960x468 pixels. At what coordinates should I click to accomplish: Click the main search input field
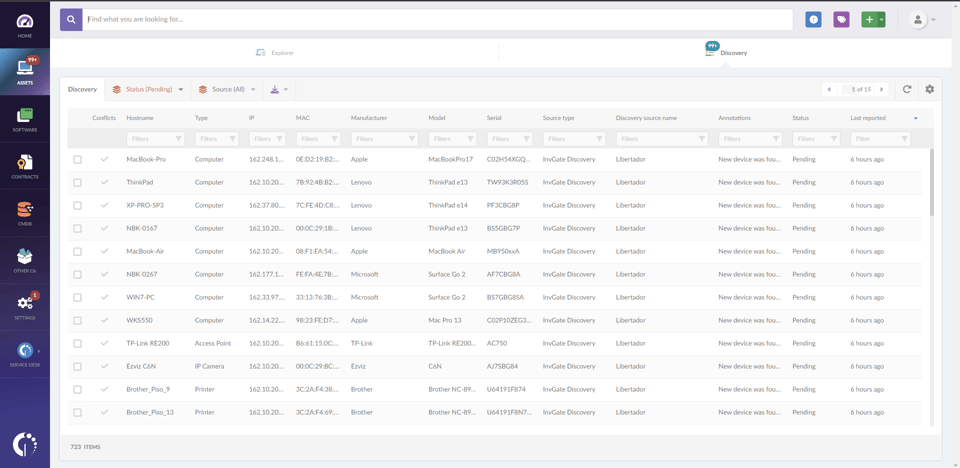click(x=438, y=19)
